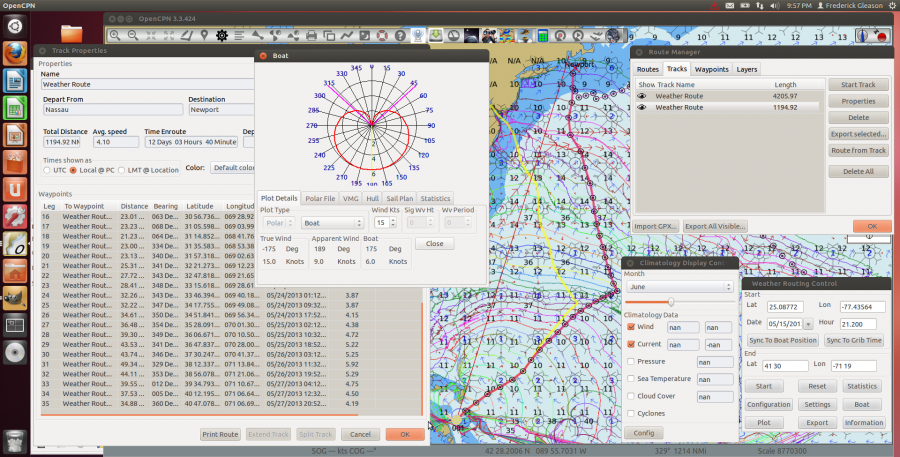
Task: Click the zoom out magnifier toolbar icon
Action: [133, 36]
